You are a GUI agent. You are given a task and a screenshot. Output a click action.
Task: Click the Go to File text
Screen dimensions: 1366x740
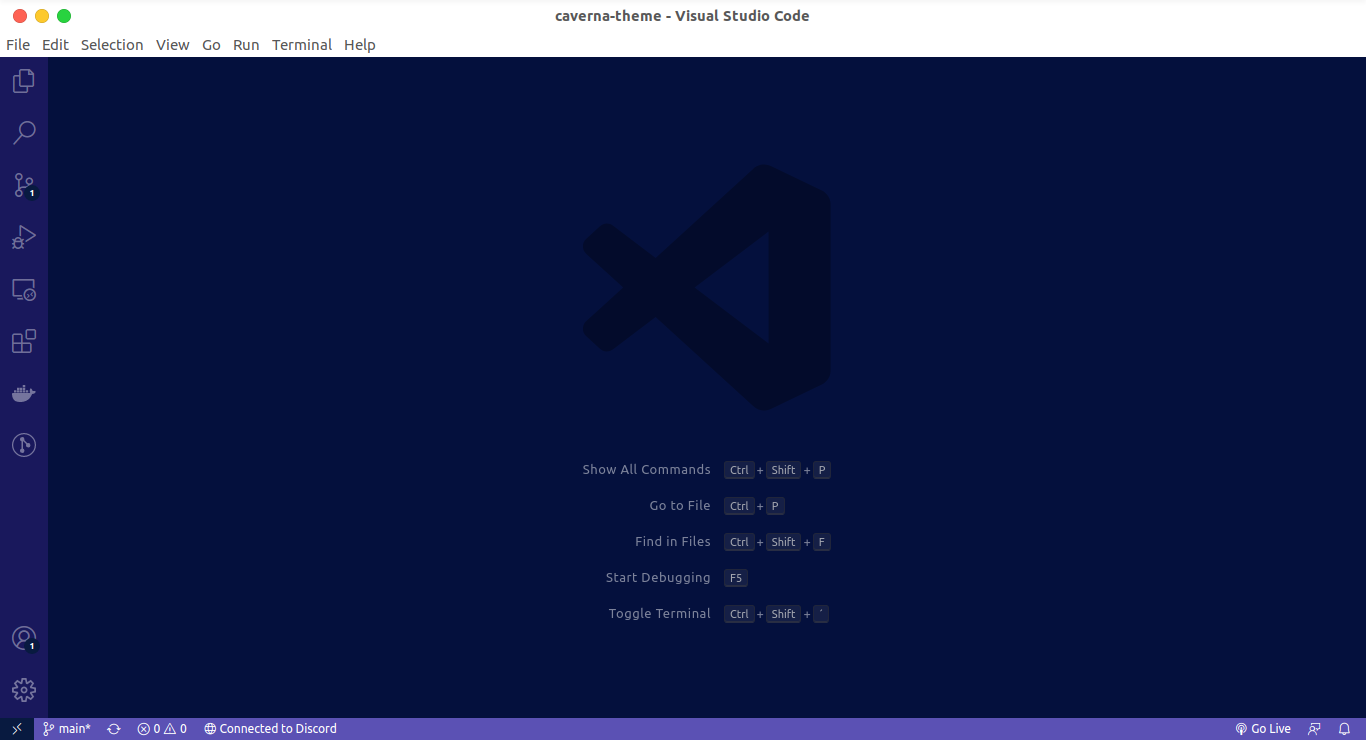(x=680, y=506)
